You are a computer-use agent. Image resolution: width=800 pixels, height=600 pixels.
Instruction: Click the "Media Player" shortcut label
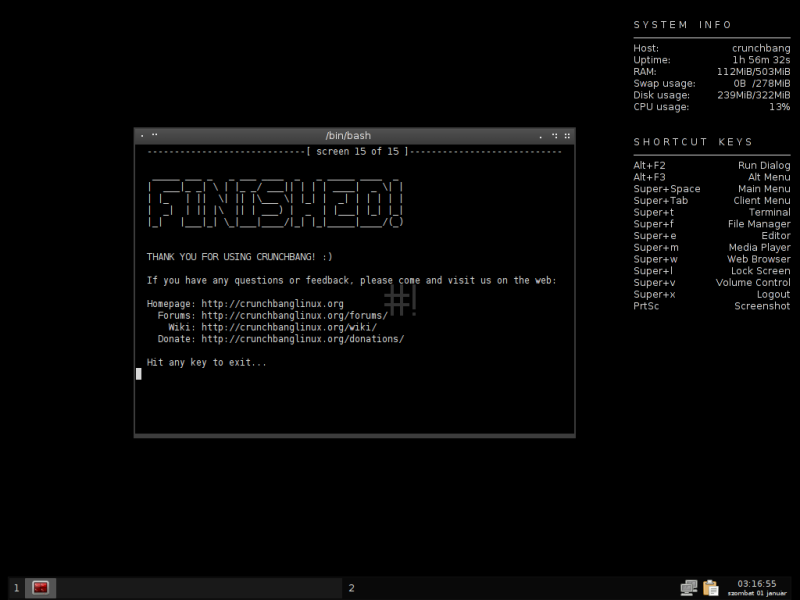[x=760, y=248]
